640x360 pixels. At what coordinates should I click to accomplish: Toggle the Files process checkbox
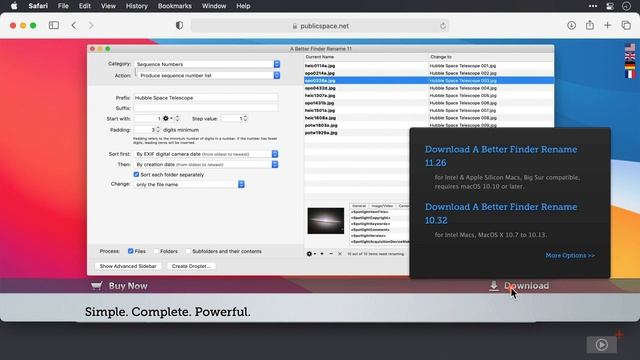pyautogui.click(x=131, y=251)
